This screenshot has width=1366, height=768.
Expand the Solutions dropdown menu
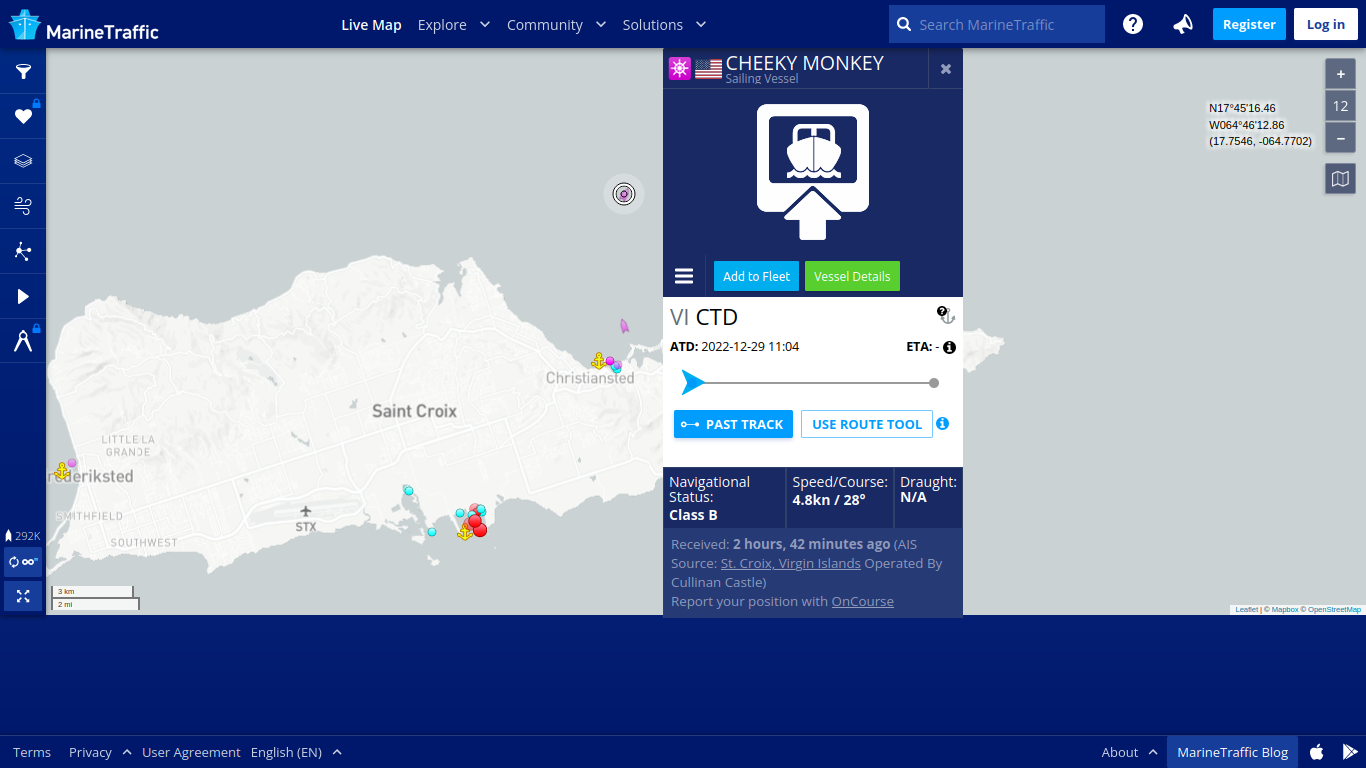pyautogui.click(x=664, y=24)
